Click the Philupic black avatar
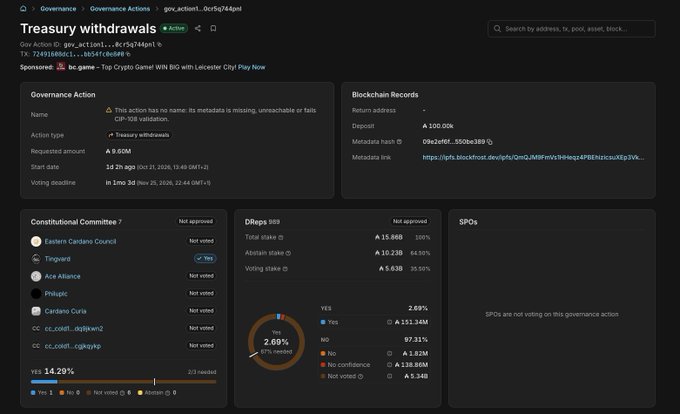This screenshot has height=414, width=680. point(36,293)
